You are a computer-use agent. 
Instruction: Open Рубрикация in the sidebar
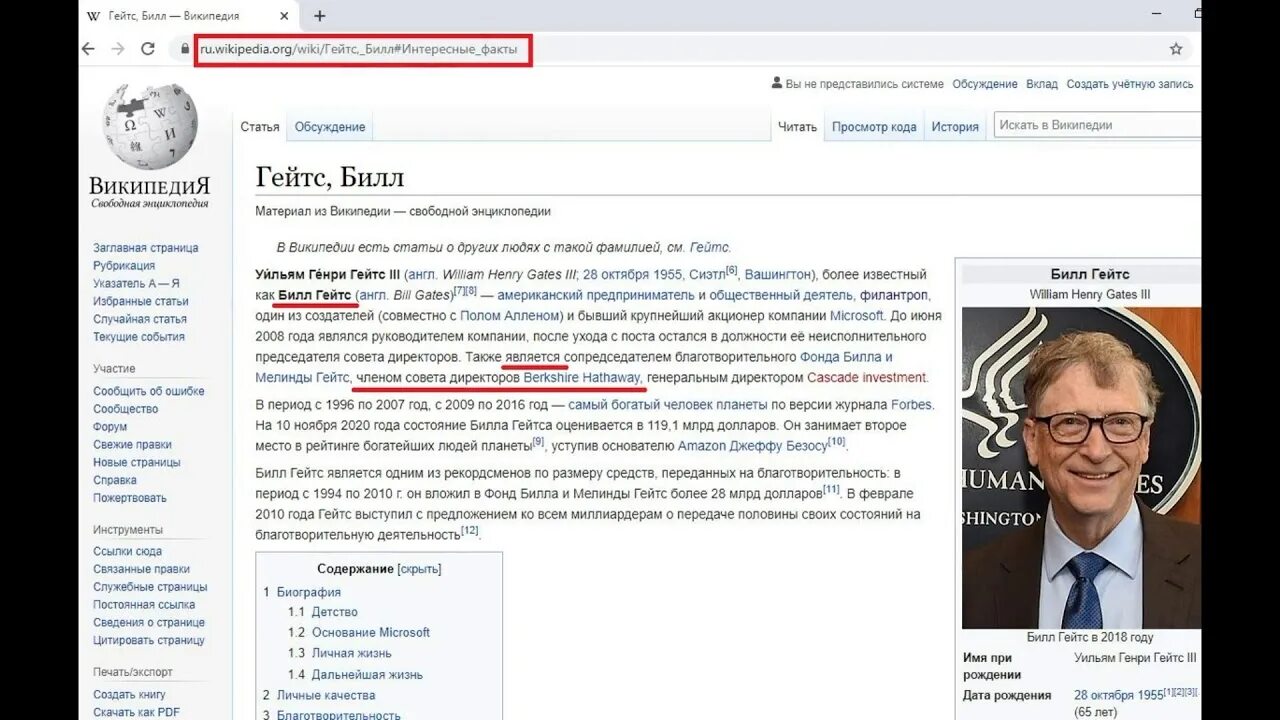(124, 266)
